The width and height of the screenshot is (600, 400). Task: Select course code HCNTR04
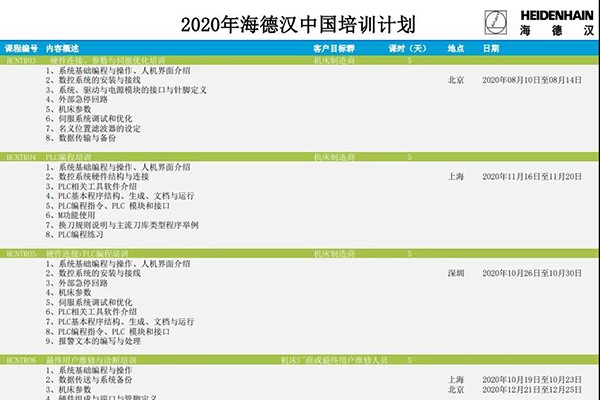click(21, 157)
